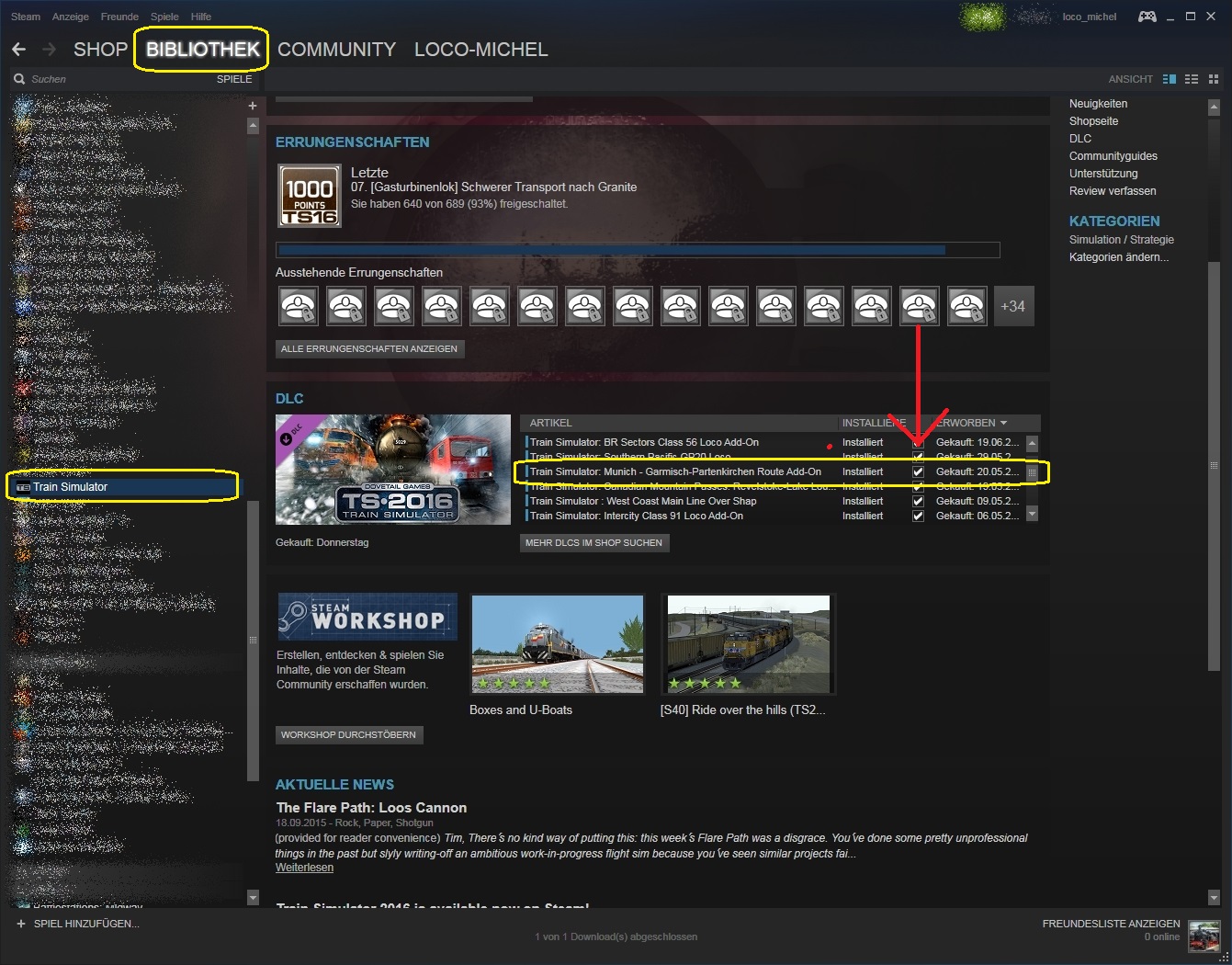Click the plus icon beside Spiel hinzufügen

(21, 924)
